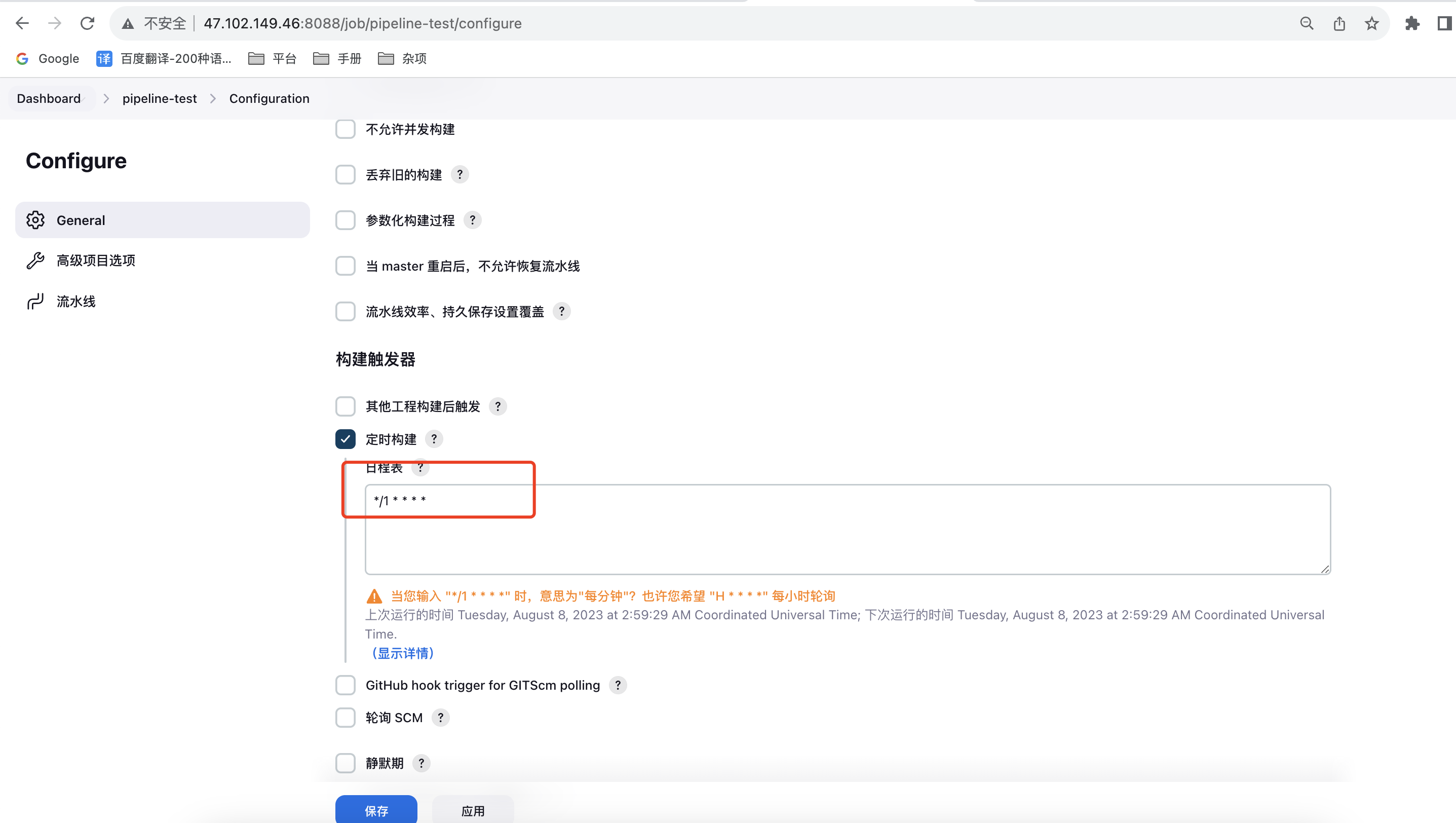Image resolution: width=1456 pixels, height=823 pixels.
Task: Enable 轮询 SCM checkbox
Action: pos(346,718)
